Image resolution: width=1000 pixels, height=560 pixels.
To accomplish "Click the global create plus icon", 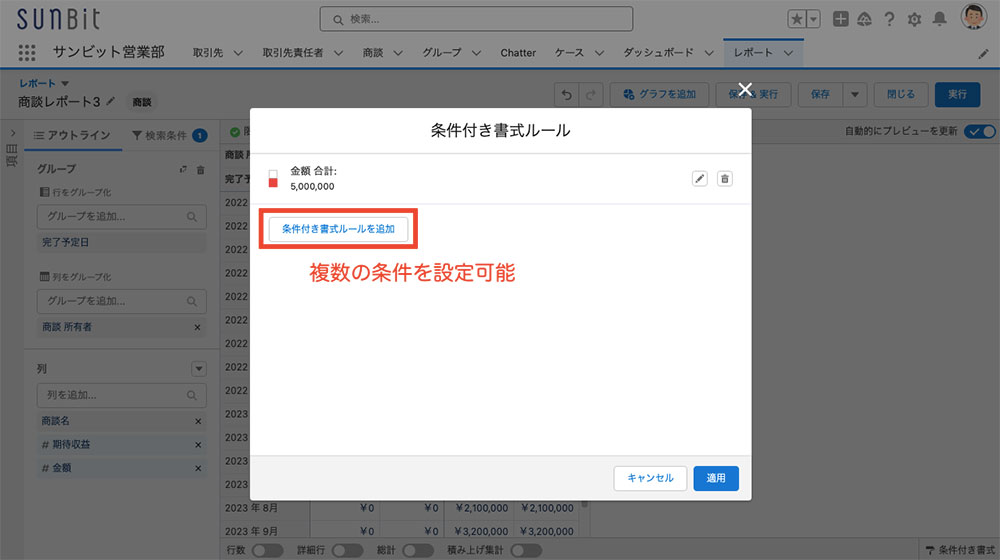I will pos(841,19).
